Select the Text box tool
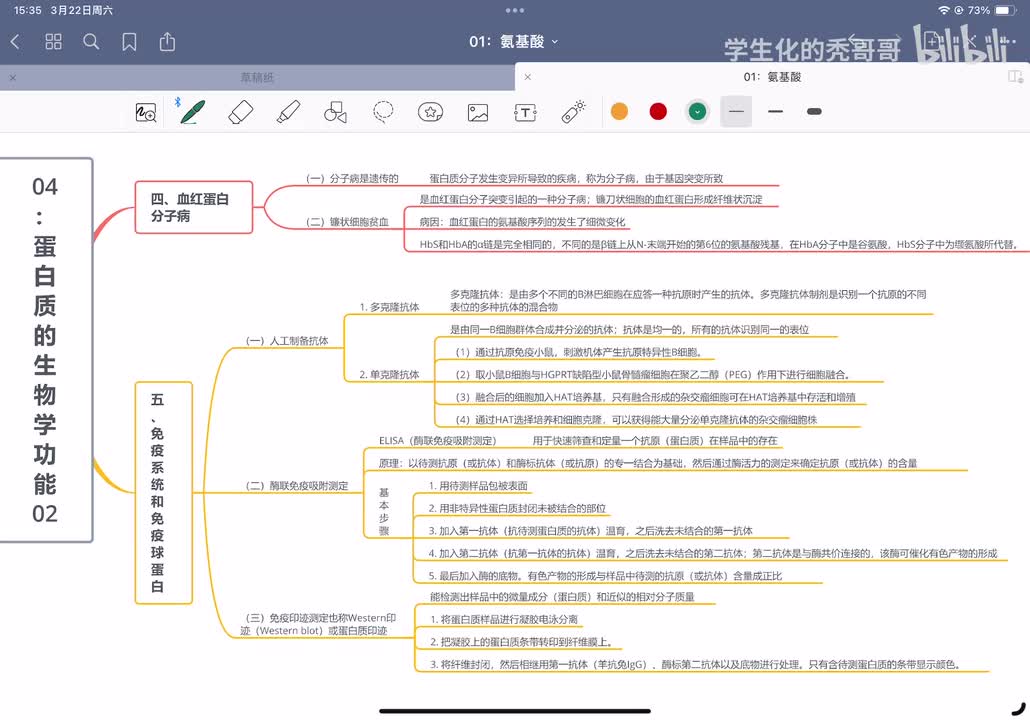This screenshot has width=1030, height=720. point(526,112)
